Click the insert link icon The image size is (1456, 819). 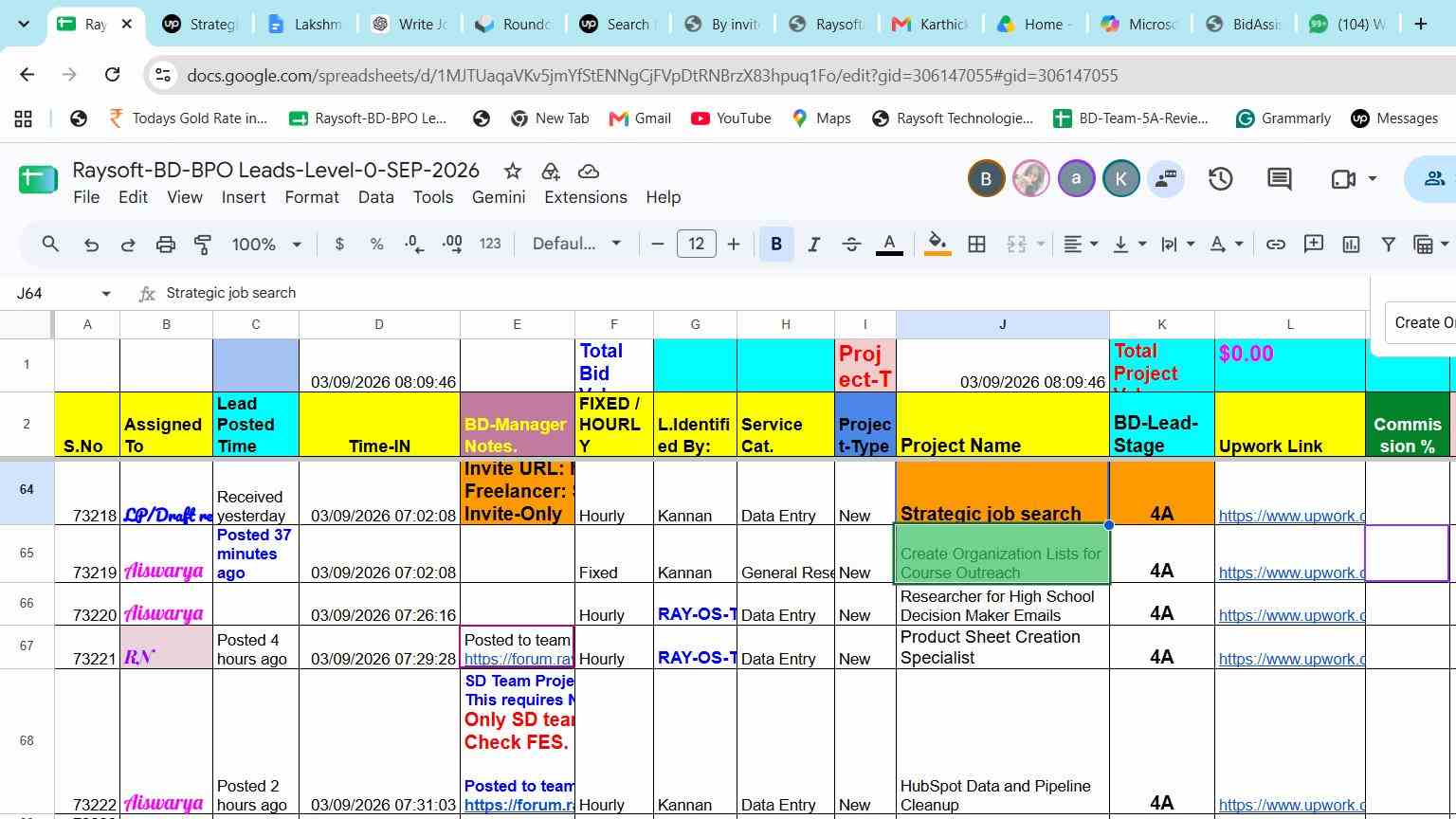1276,245
